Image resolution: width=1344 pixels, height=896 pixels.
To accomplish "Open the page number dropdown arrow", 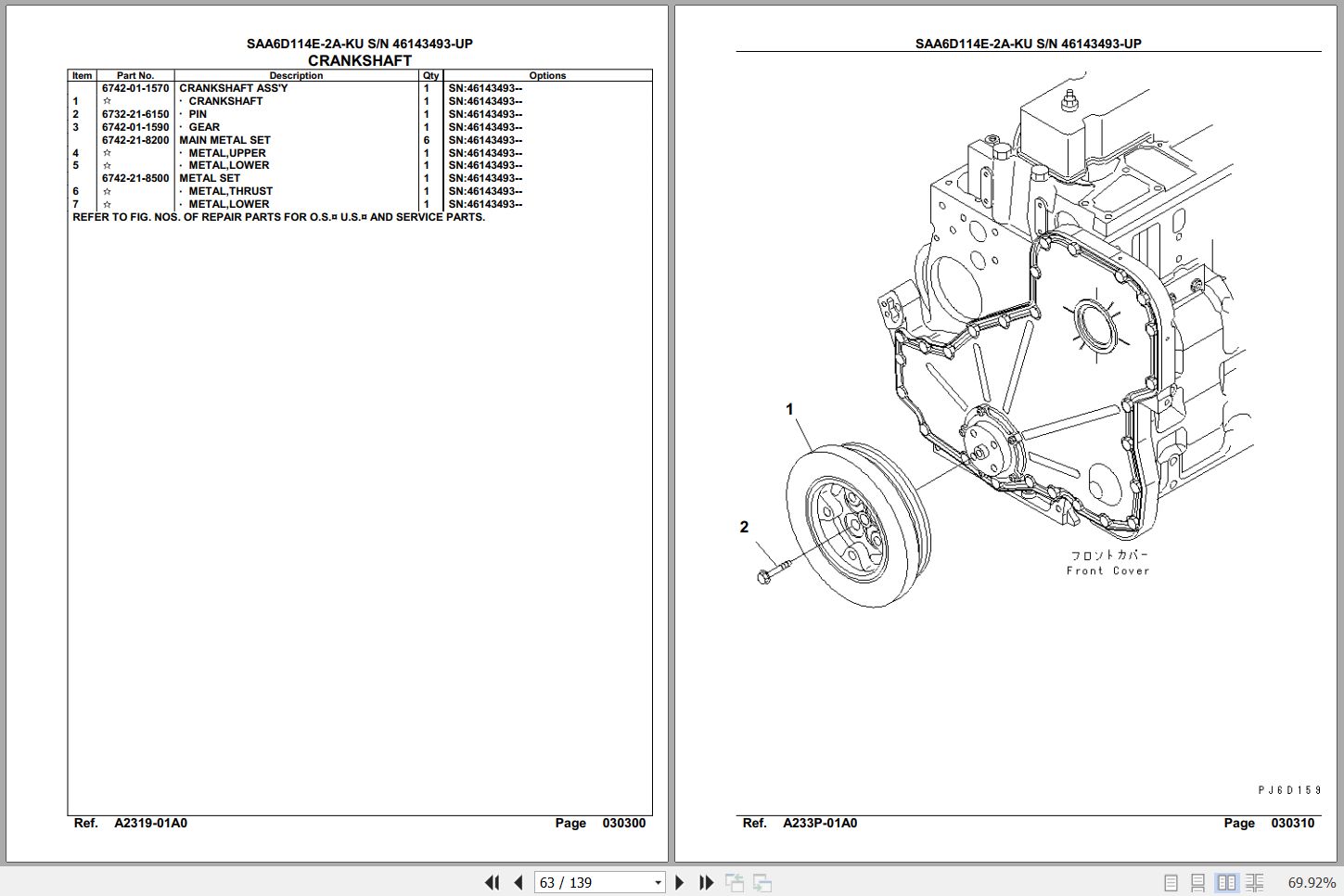I will [658, 883].
